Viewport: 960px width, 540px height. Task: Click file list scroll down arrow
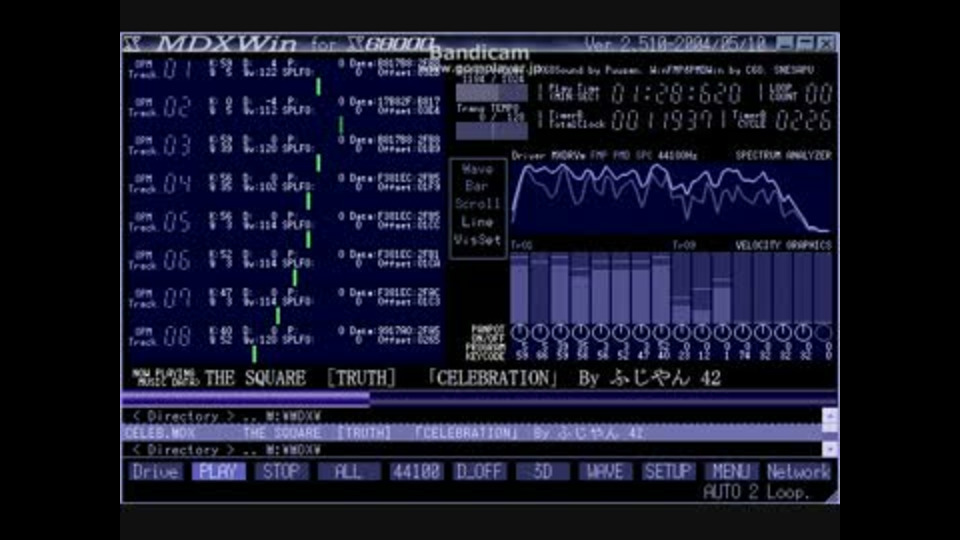(830, 450)
